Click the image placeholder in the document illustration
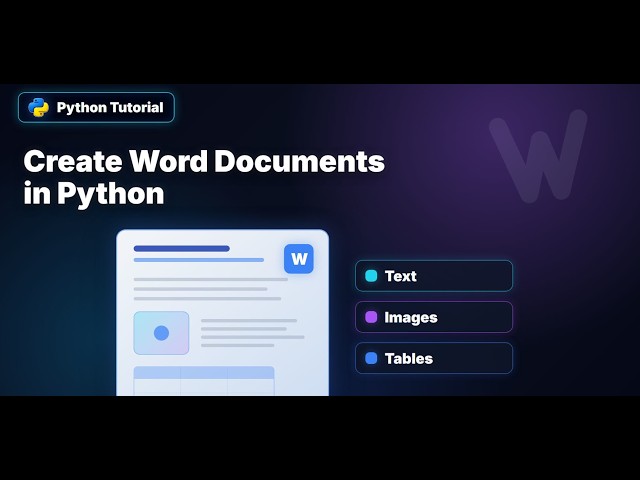Image resolution: width=640 pixels, height=480 pixels. coord(161,333)
